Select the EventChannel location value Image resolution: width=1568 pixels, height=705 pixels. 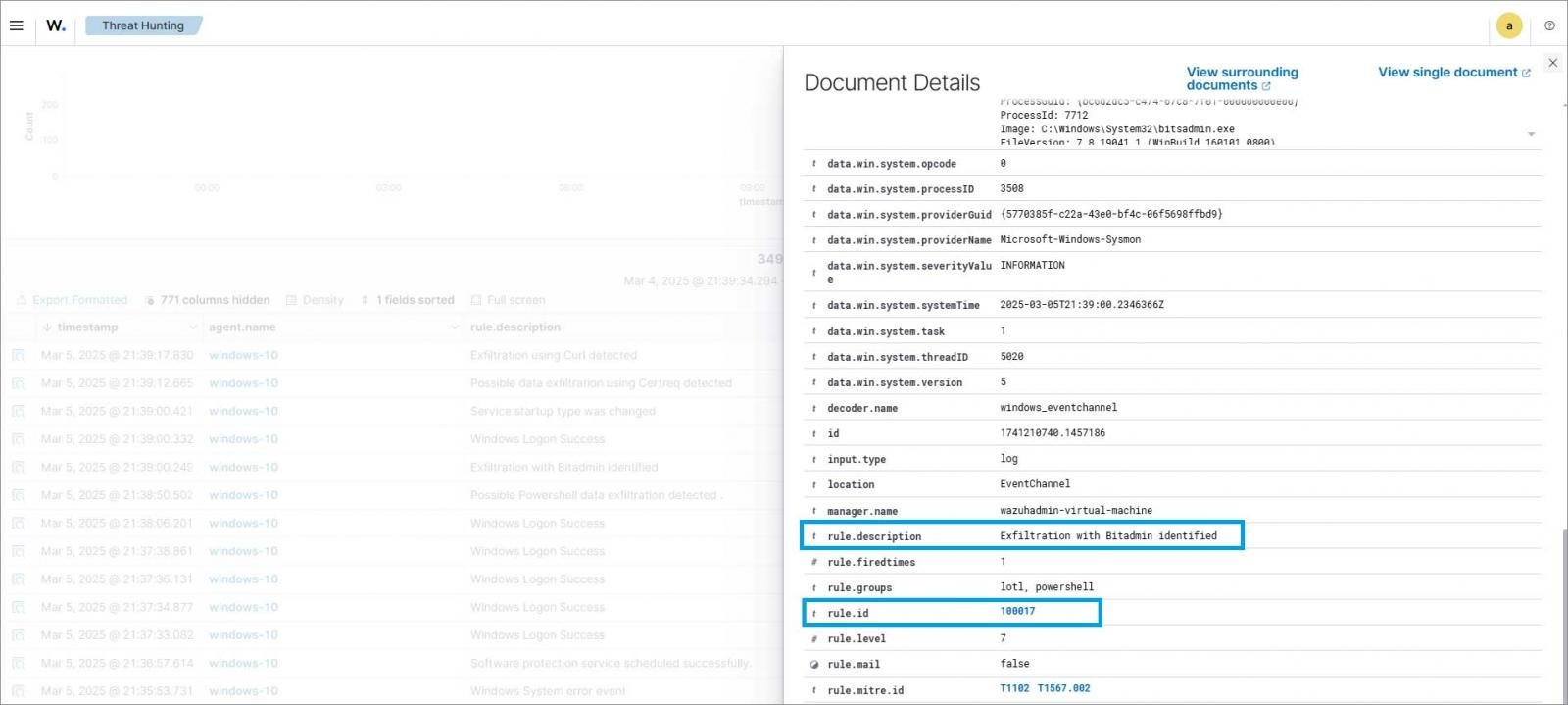(x=1035, y=483)
